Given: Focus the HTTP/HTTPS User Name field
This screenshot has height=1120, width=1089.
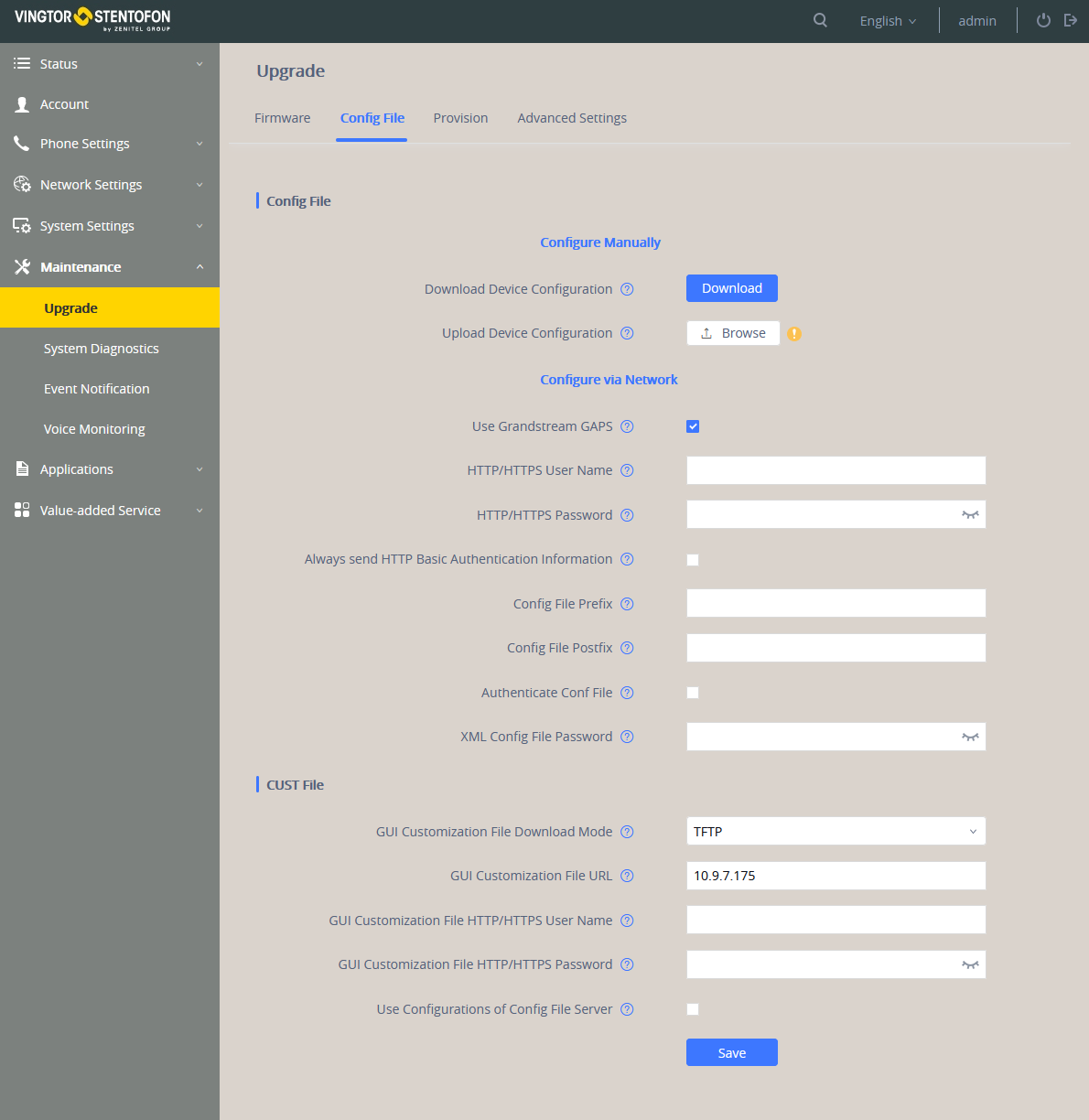Looking at the screenshot, I should (x=836, y=470).
